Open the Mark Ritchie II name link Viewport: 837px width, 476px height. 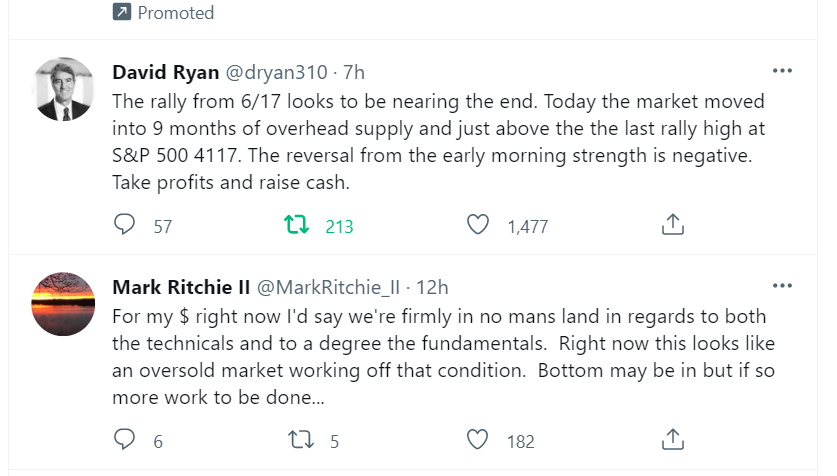click(181, 287)
